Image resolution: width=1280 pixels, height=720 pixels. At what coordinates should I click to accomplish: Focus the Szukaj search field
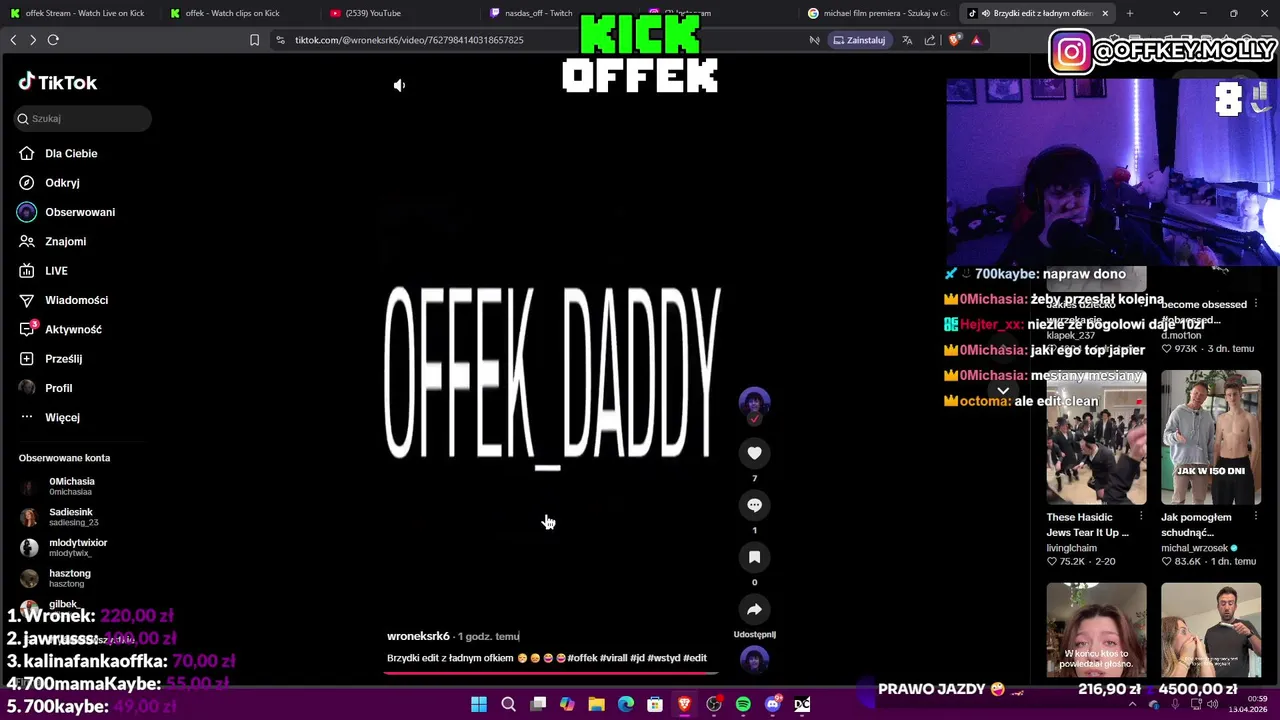point(83,118)
